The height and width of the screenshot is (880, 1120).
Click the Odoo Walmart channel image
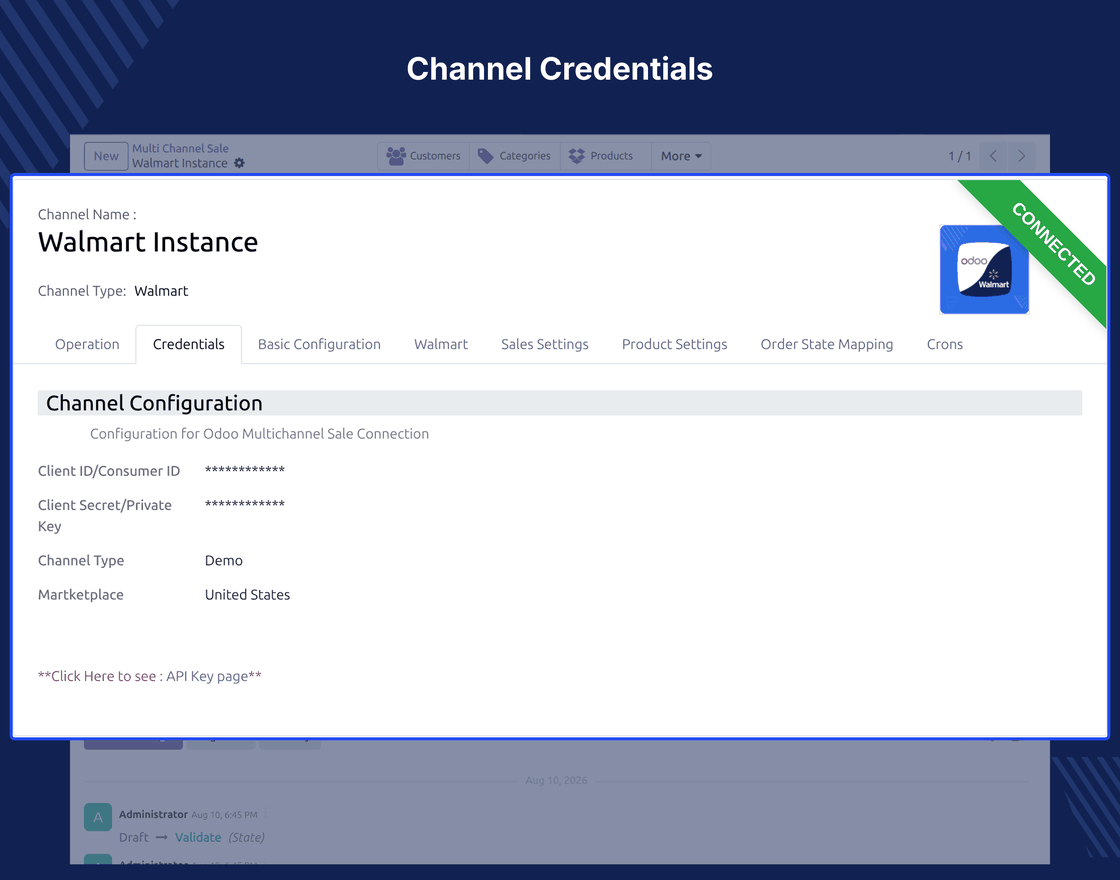(x=984, y=269)
